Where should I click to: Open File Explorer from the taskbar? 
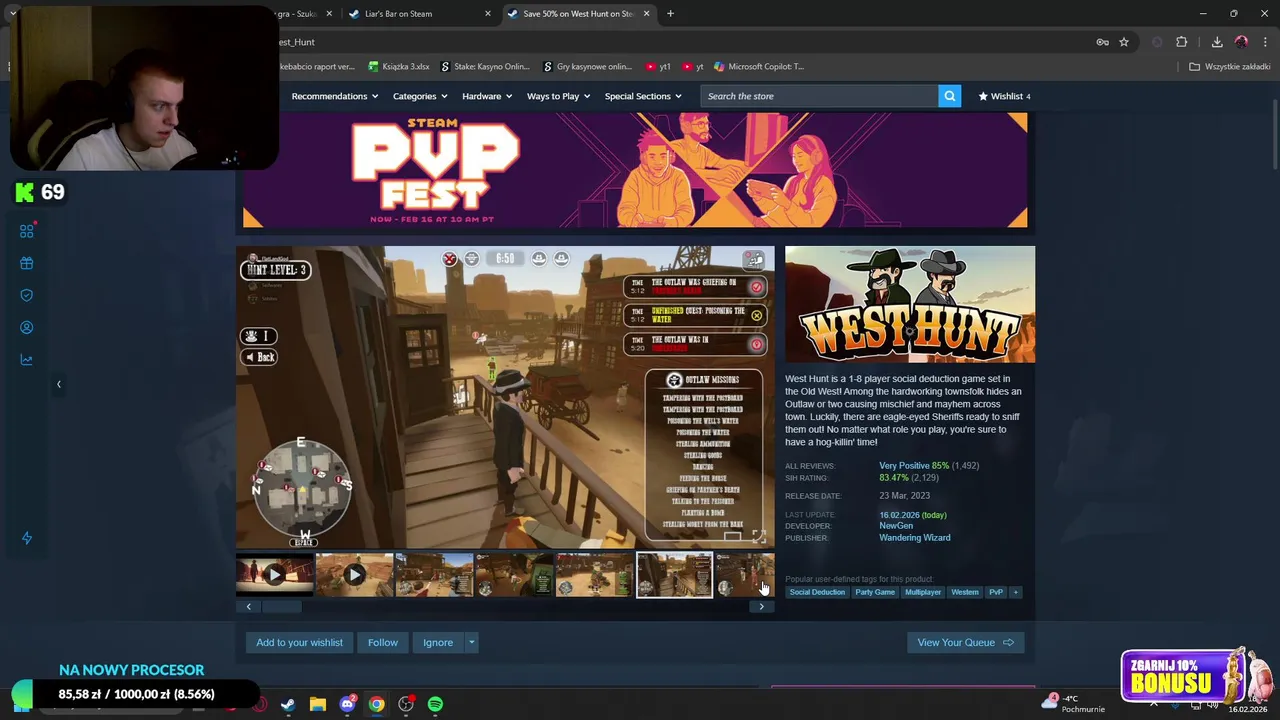pyautogui.click(x=317, y=704)
